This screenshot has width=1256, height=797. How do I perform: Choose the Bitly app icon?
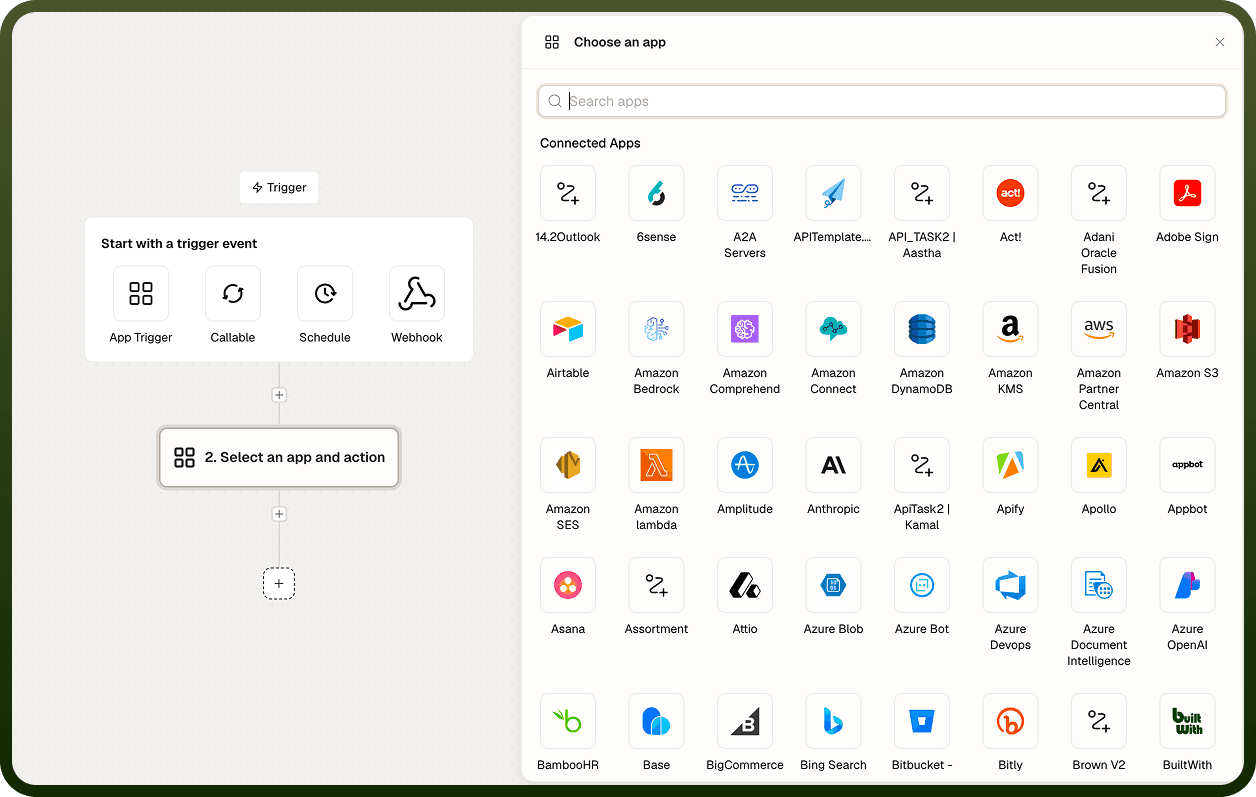point(1010,721)
